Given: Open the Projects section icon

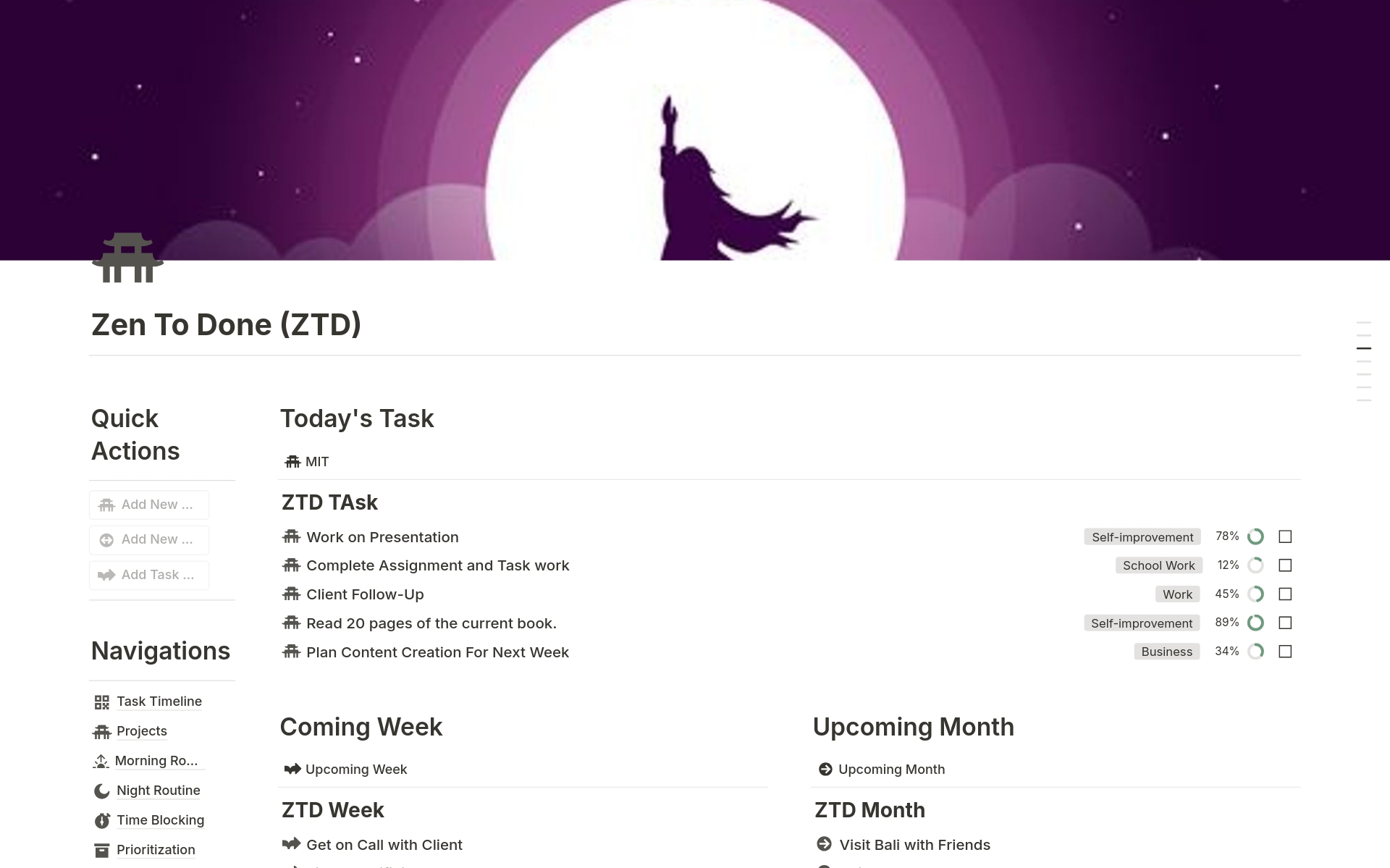Looking at the screenshot, I should point(101,731).
